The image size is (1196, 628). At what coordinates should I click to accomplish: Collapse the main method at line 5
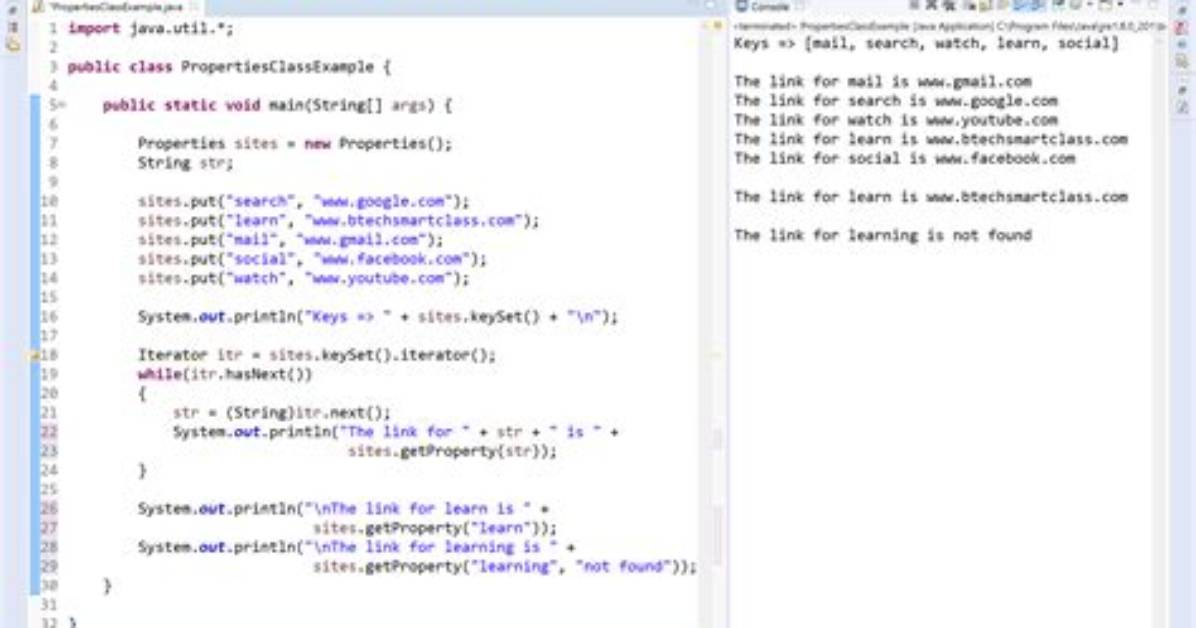click(63, 105)
